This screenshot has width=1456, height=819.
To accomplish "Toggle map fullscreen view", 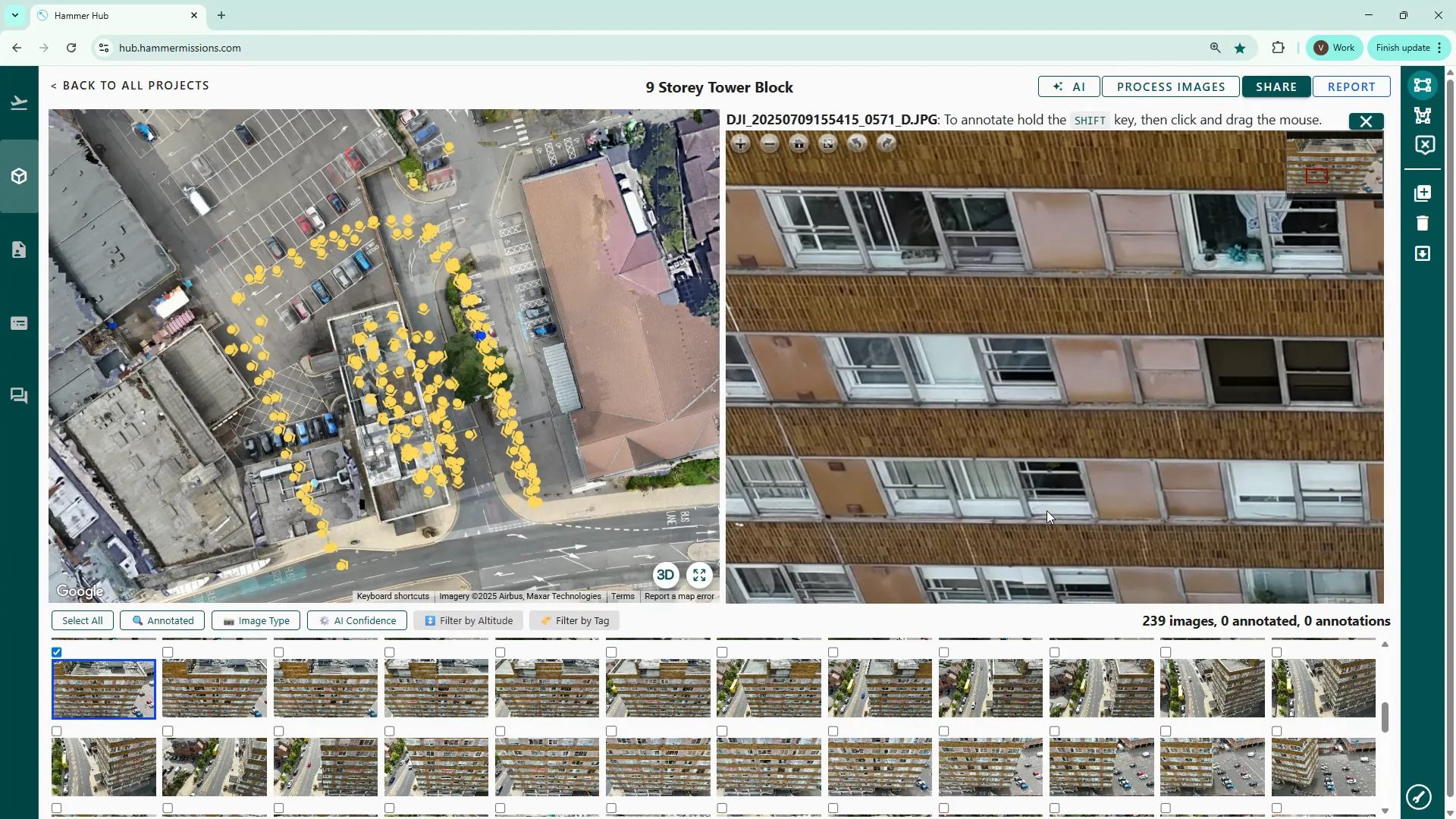I will [699, 575].
